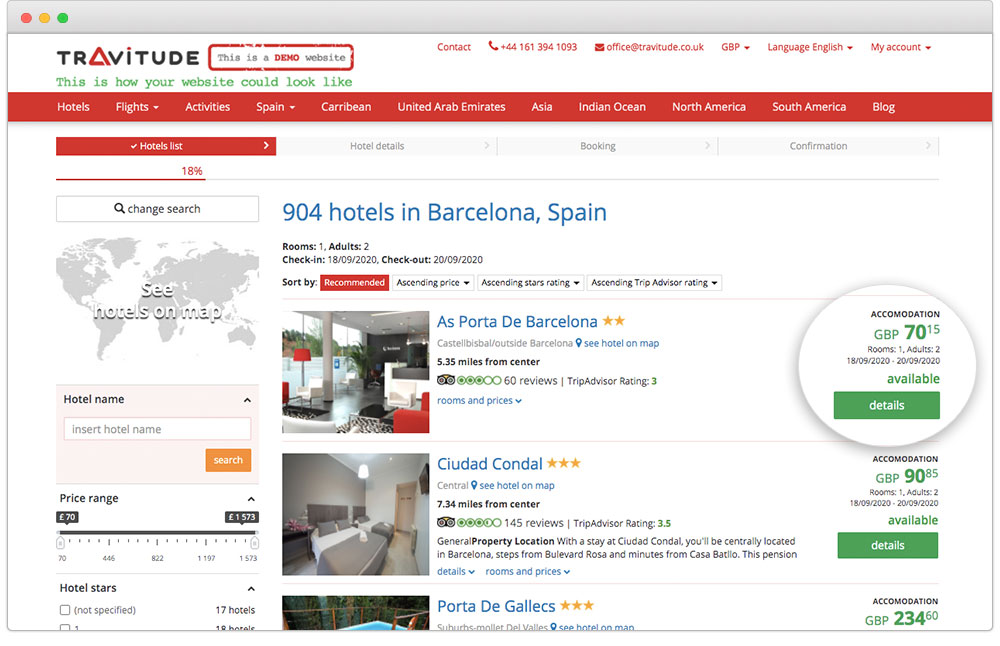Click the Travitude logo
Screen dimensions: 1000x646
coord(128,58)
